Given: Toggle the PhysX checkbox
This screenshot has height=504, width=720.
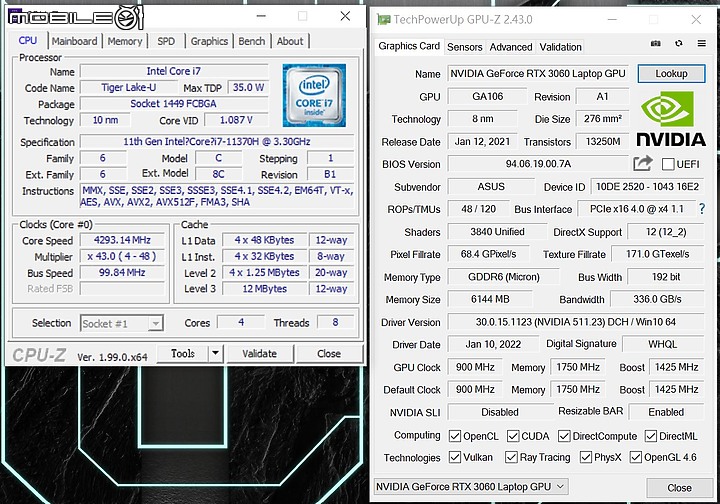Looking at the screenshot, I should [585, 457].
